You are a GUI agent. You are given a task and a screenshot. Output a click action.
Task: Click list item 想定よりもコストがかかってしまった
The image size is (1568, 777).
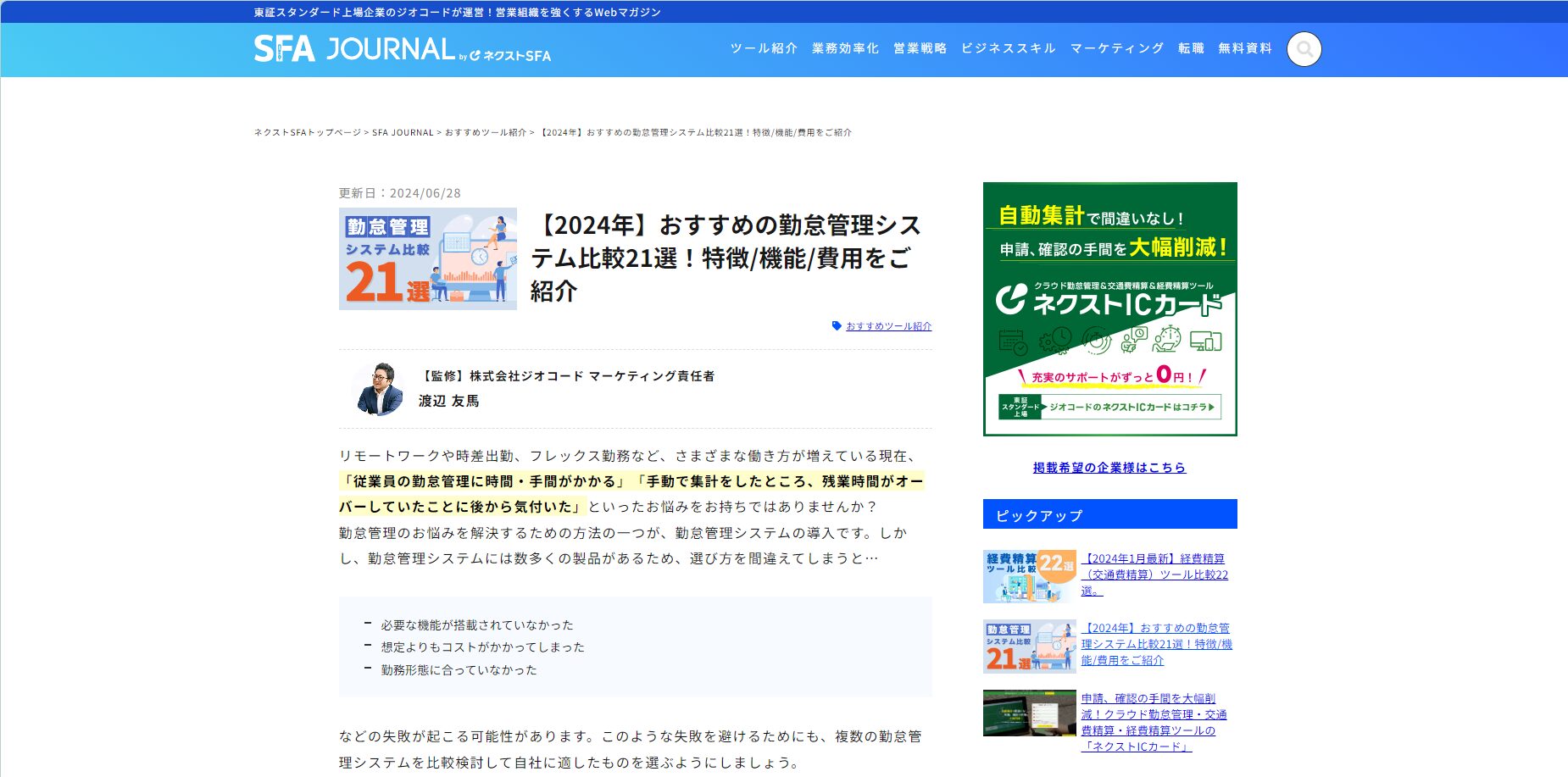(x=482, y=647)
